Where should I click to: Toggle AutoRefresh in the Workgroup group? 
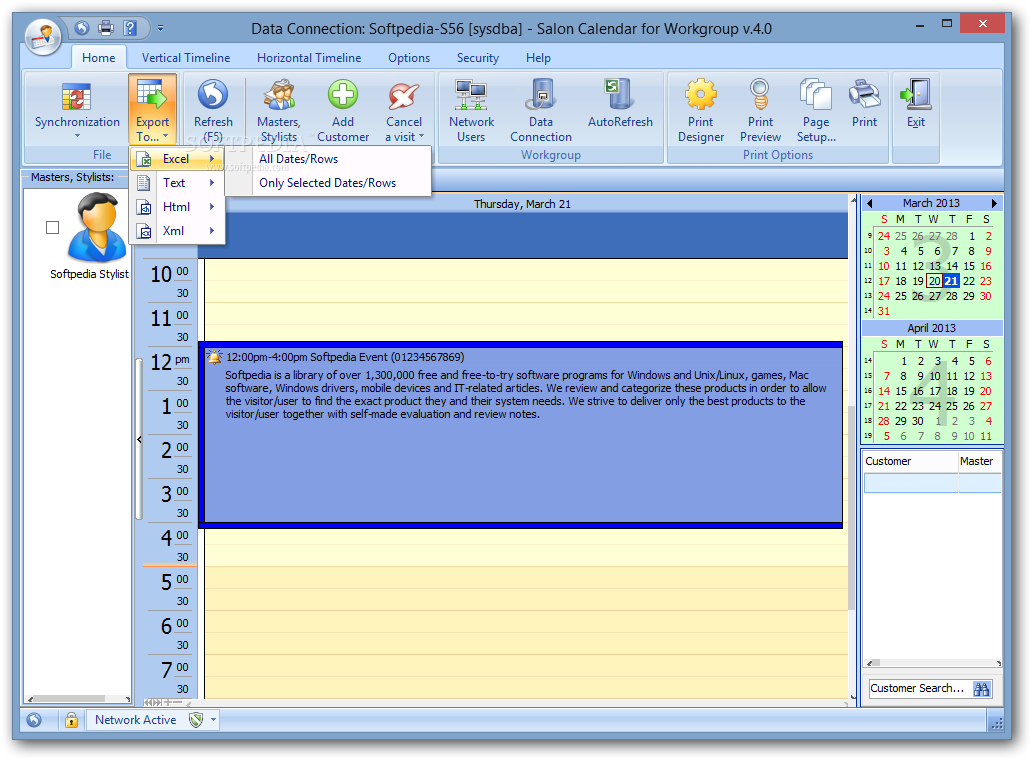[x=620, y=103]
